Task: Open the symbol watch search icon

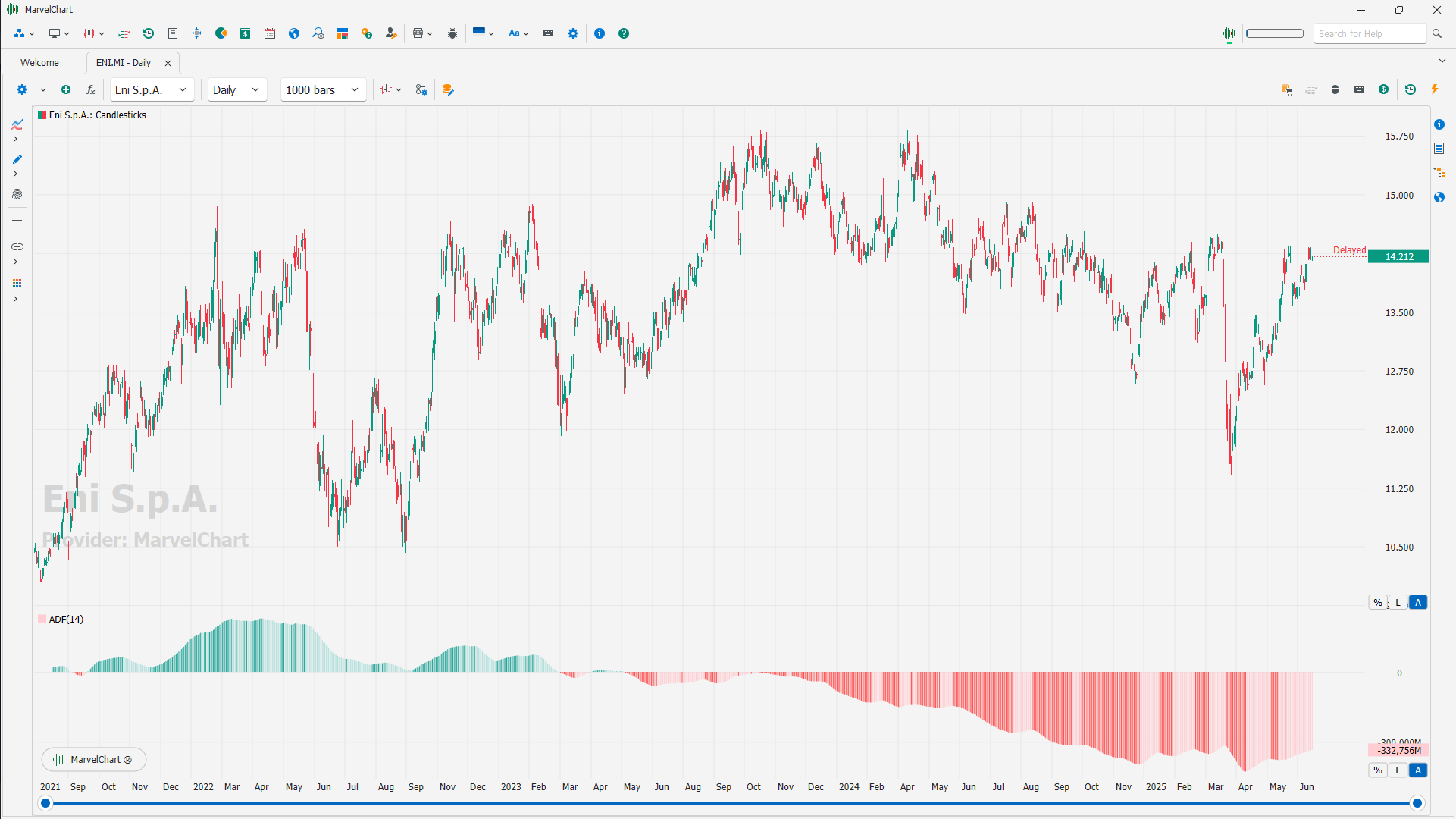Action: pos(318,33)
